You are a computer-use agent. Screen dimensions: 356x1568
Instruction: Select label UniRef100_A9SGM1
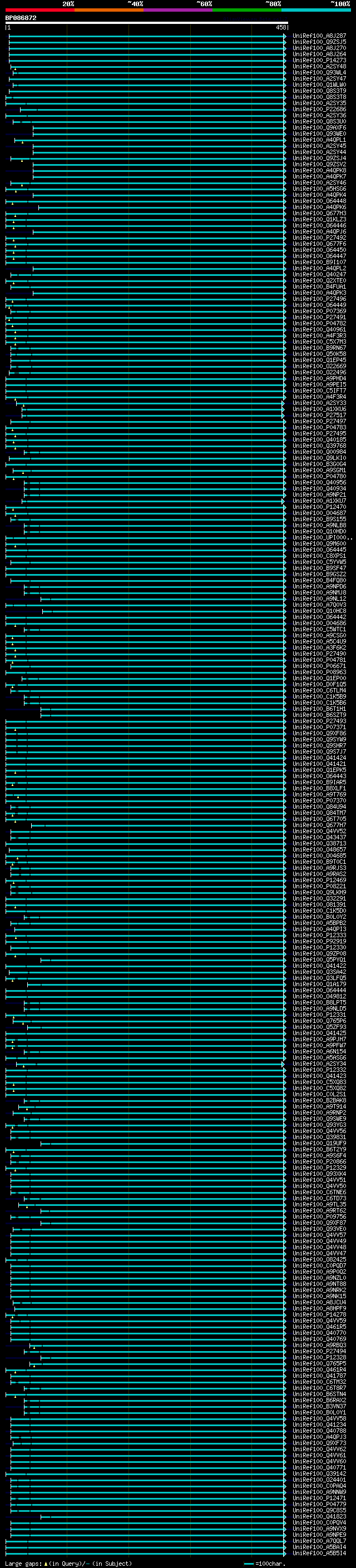click(319, 470)
